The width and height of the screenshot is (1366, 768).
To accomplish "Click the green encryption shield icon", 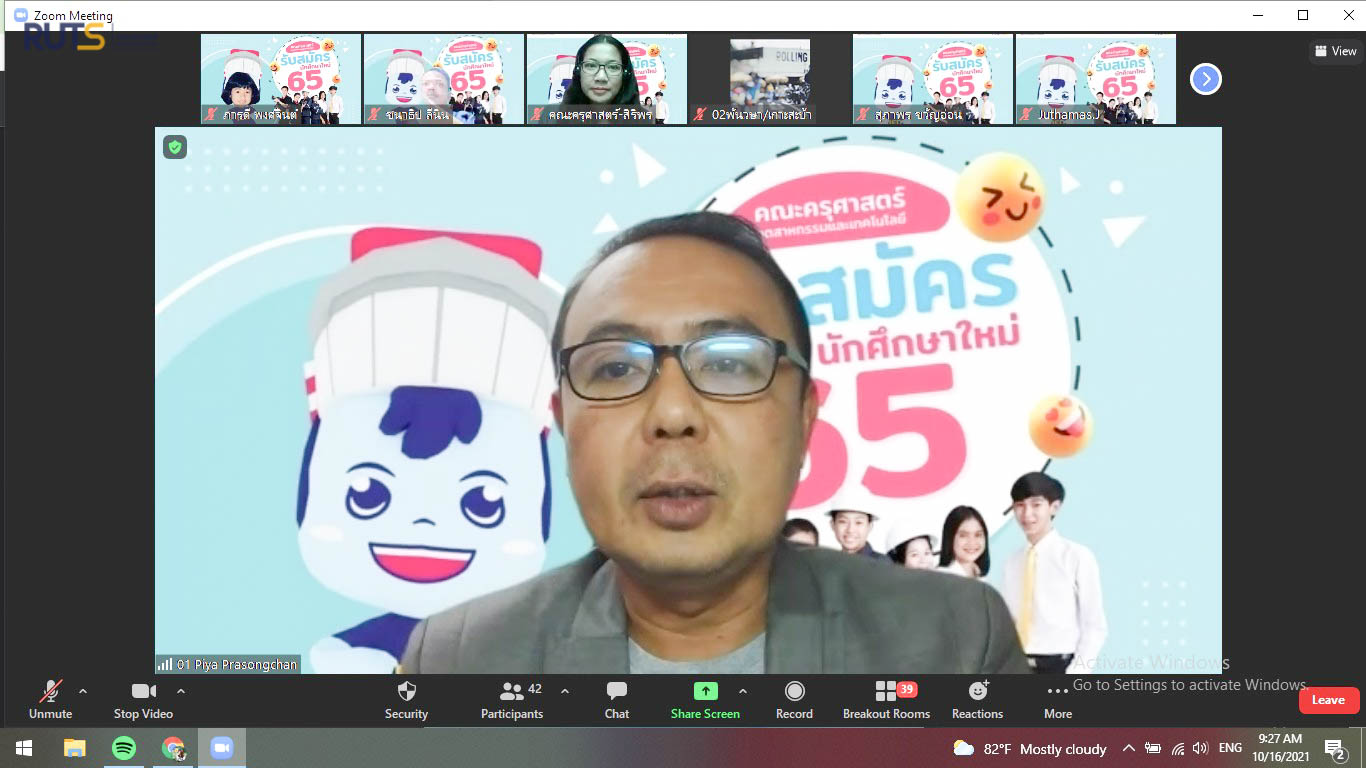I will (175, 147).
